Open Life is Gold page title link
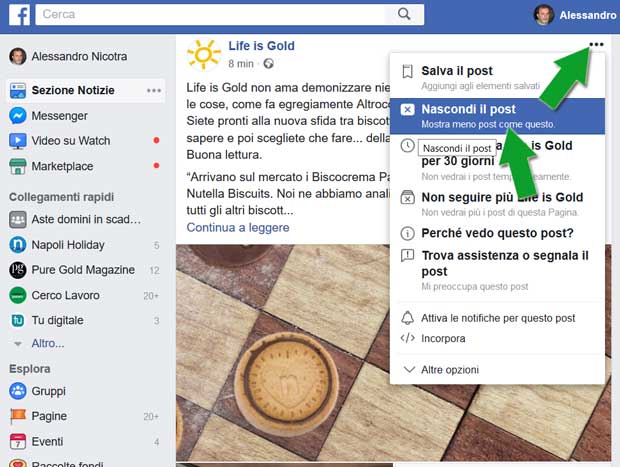The image size is (620, 467). tap(261, 46)
